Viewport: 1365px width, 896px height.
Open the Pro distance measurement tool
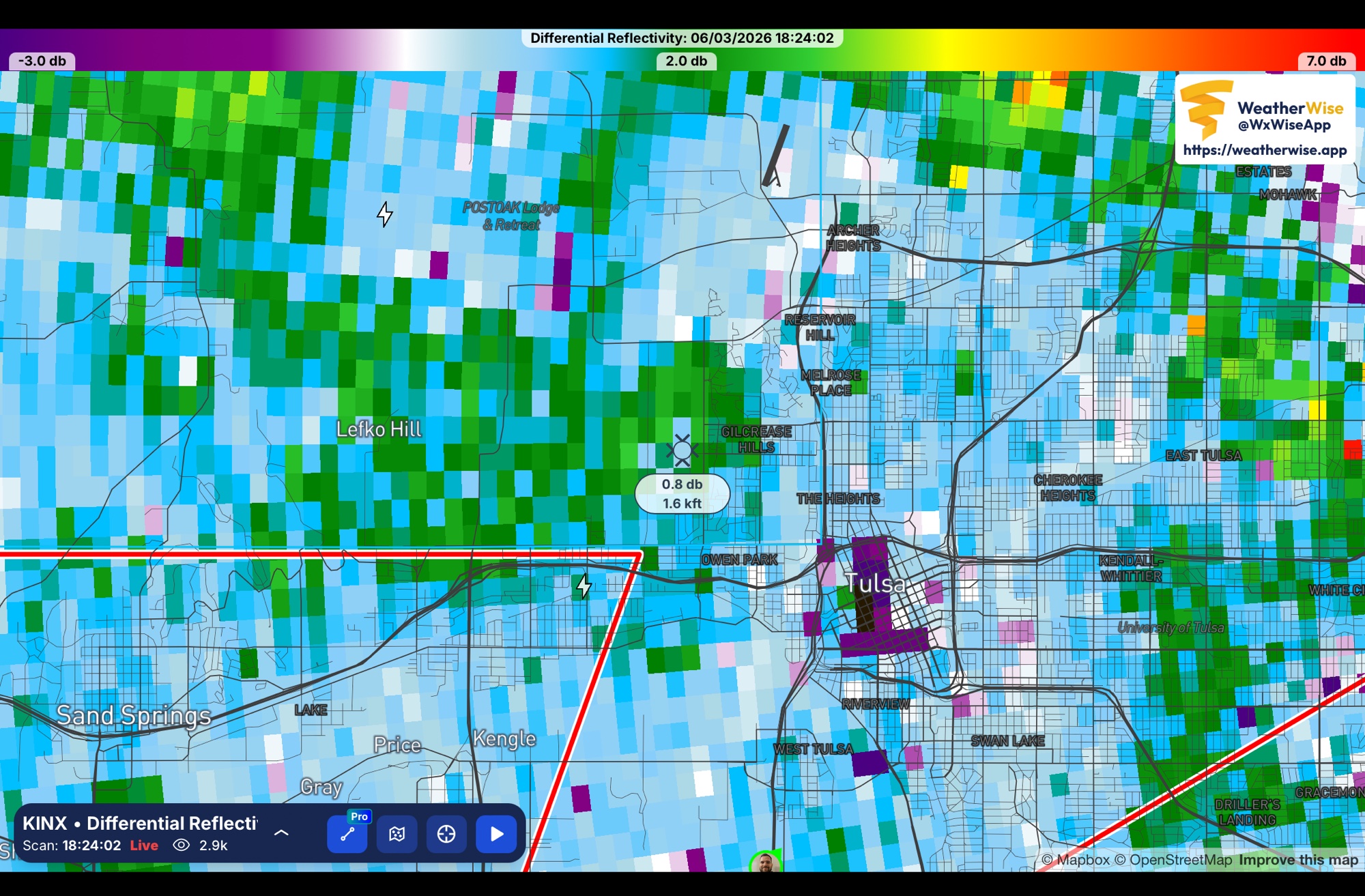[347, 833]
